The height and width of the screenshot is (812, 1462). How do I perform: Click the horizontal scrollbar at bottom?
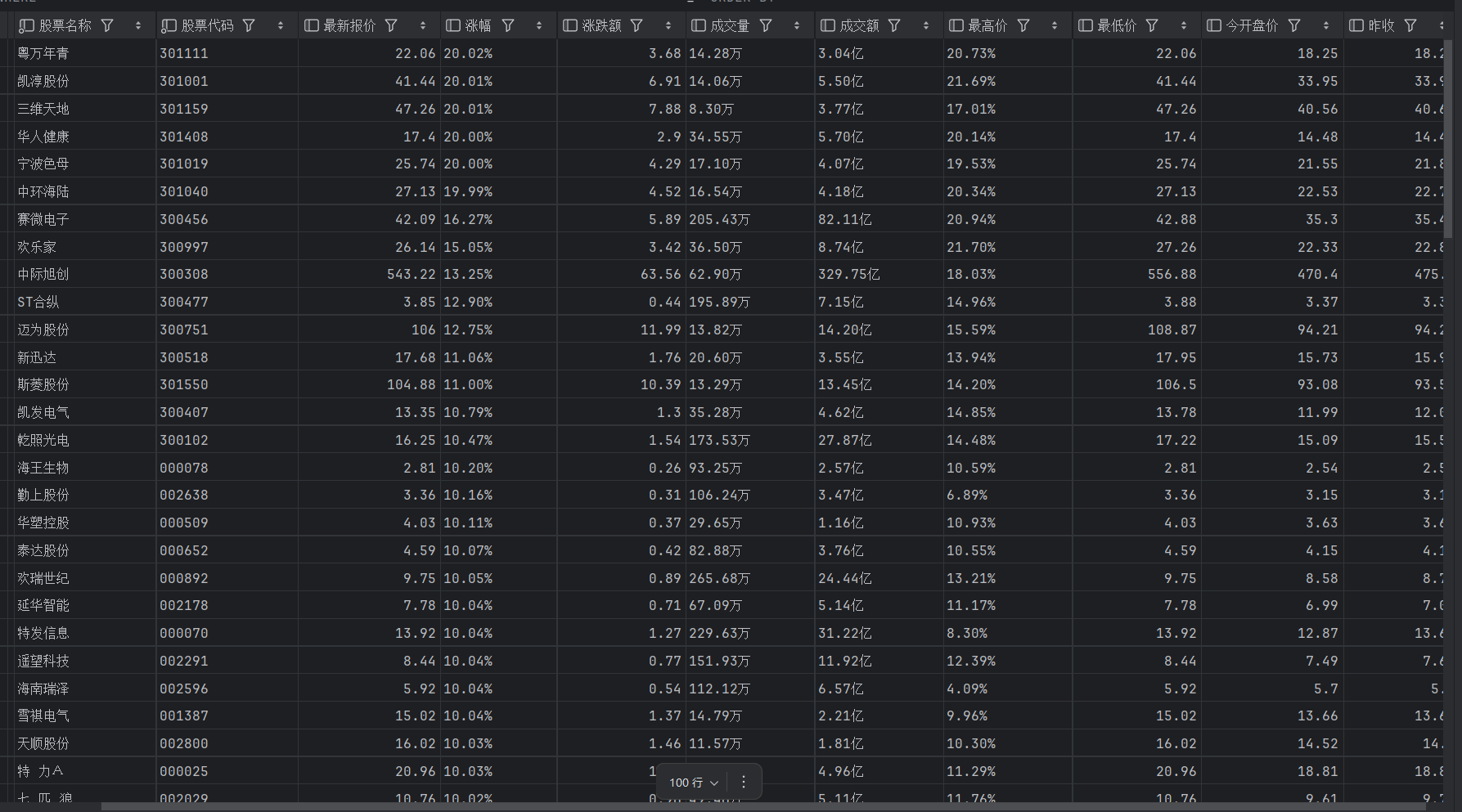click(762, 807)
